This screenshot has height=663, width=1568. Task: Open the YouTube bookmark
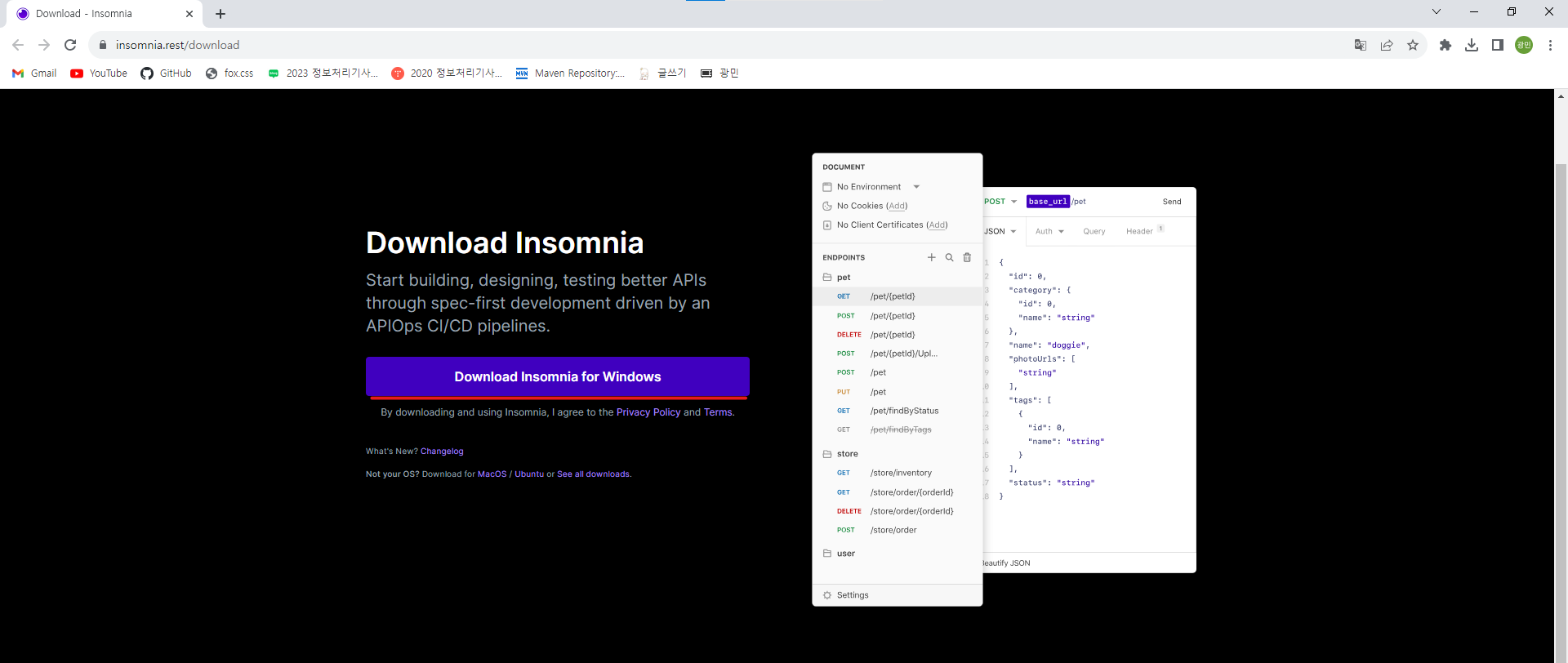(99, 73)
